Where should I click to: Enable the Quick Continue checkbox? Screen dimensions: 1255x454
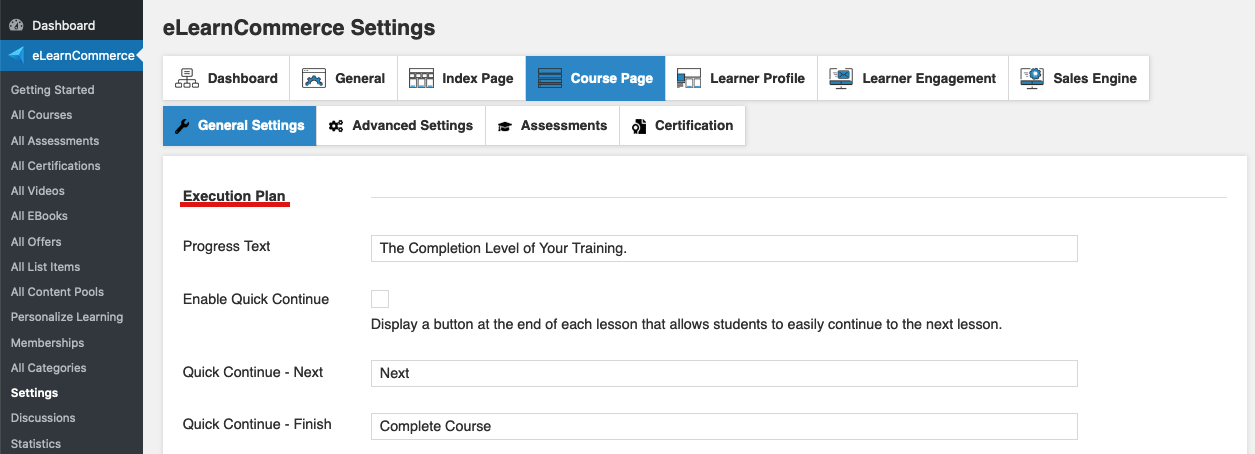click(x=380, y=299)
